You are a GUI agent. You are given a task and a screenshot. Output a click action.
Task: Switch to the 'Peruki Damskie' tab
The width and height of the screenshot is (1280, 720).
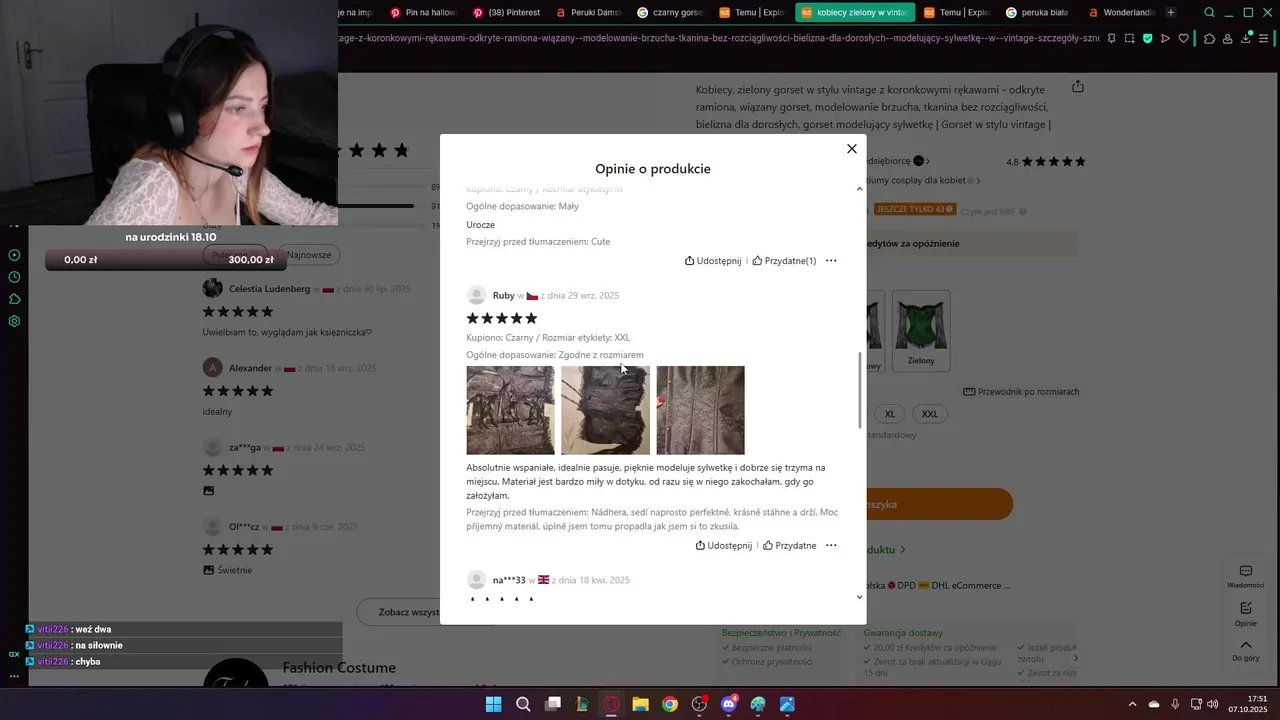pyautogui.click(x=589, y=13)
